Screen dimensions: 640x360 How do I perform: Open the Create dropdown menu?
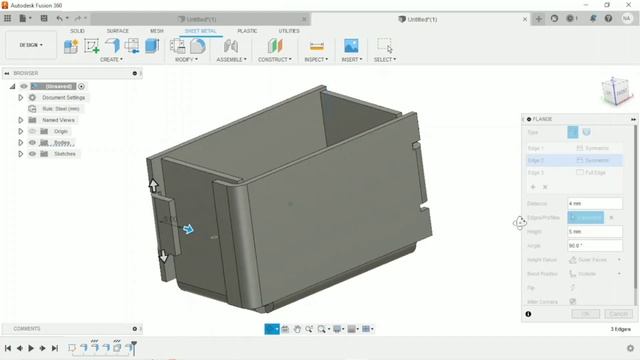pyautogui.click(x=111, y=60)
